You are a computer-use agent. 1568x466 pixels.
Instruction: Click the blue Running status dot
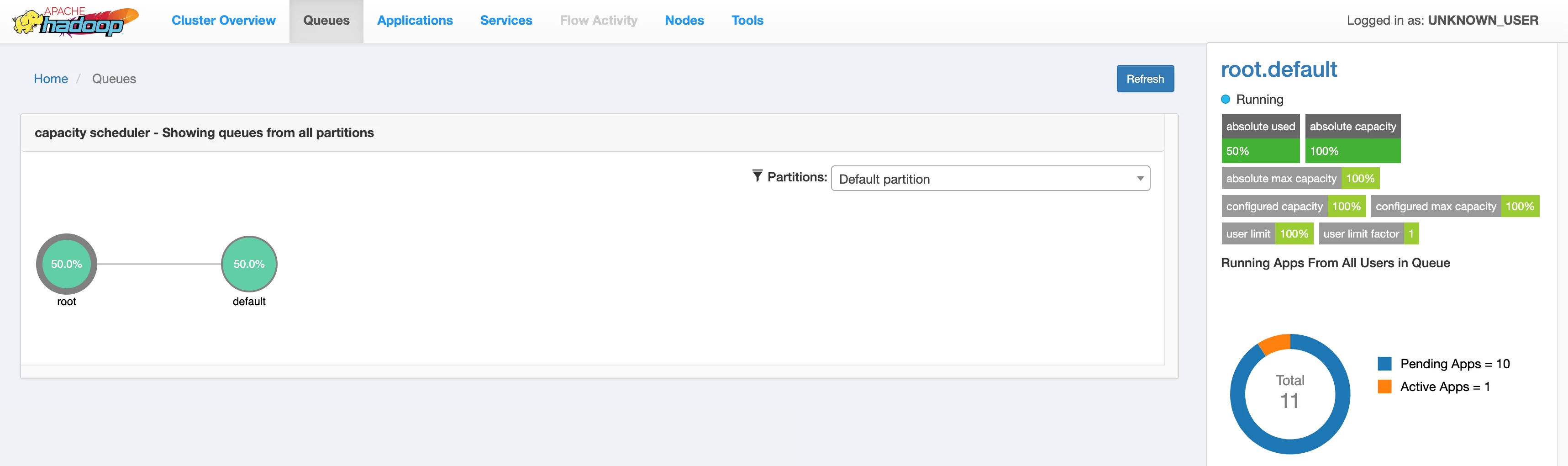(x=1225, y=99)
